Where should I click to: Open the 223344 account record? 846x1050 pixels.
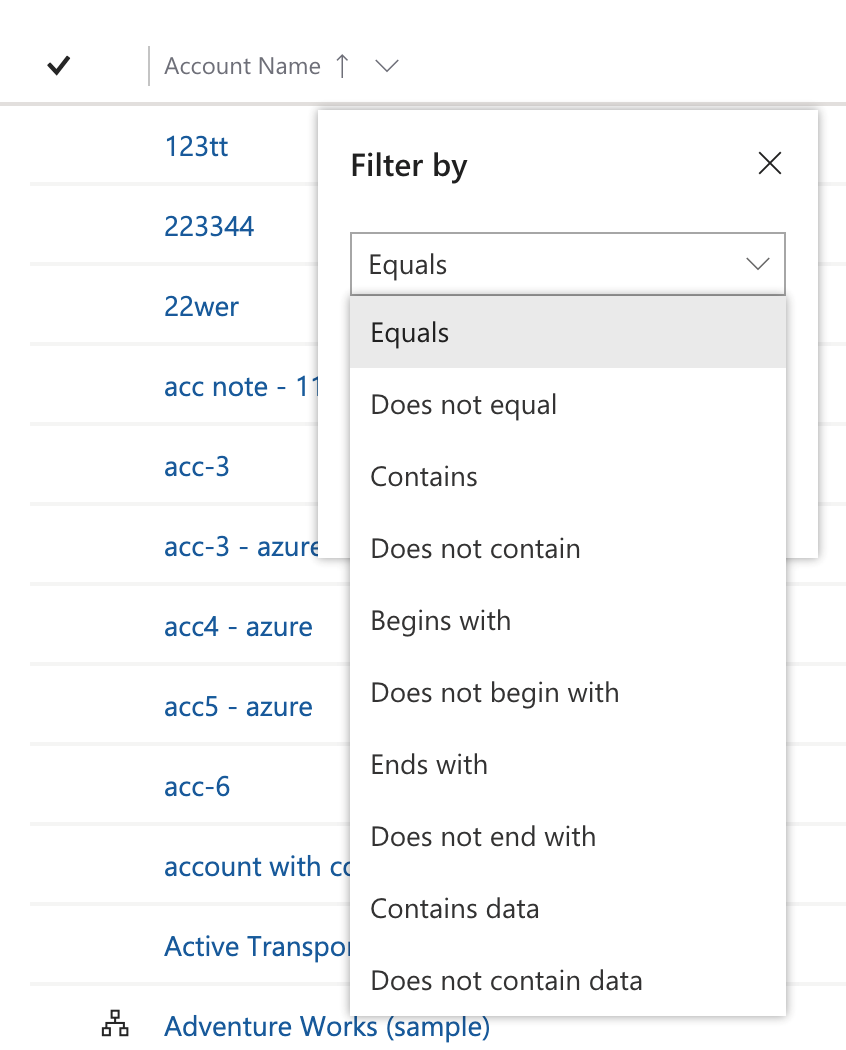[209, 226]
